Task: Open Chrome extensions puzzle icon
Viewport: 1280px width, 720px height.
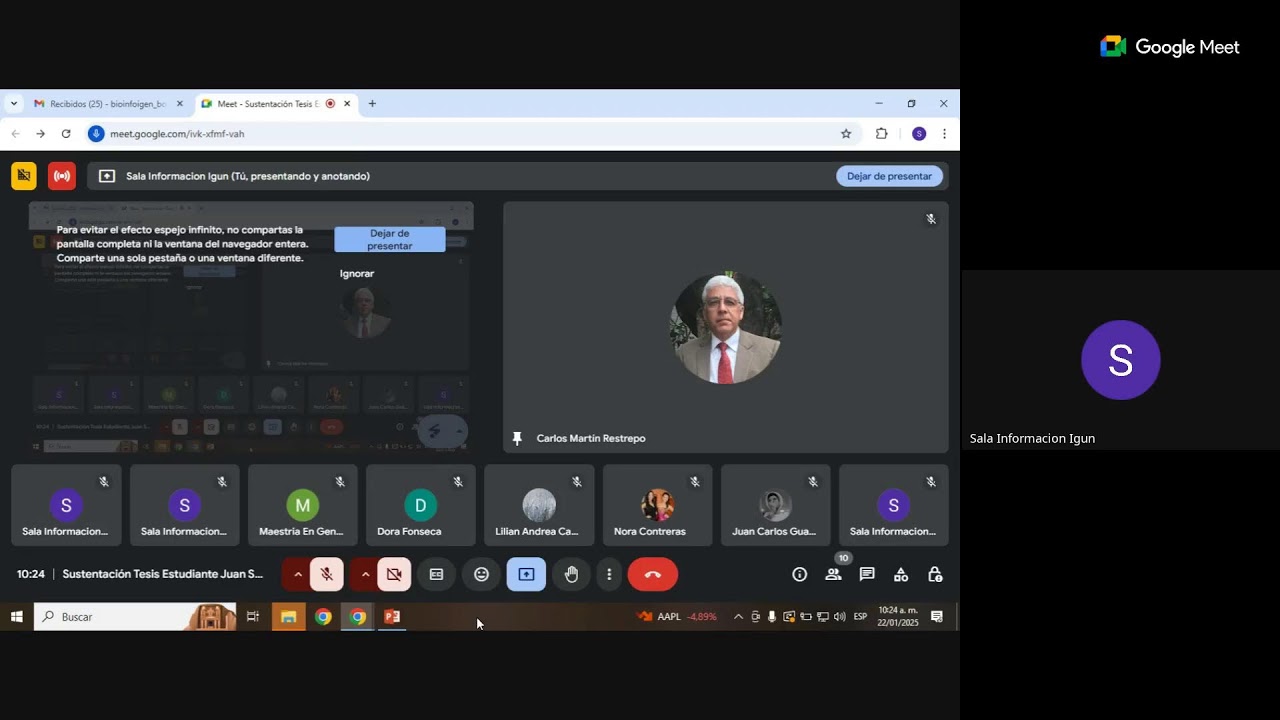Action: (x=881, y=133)
